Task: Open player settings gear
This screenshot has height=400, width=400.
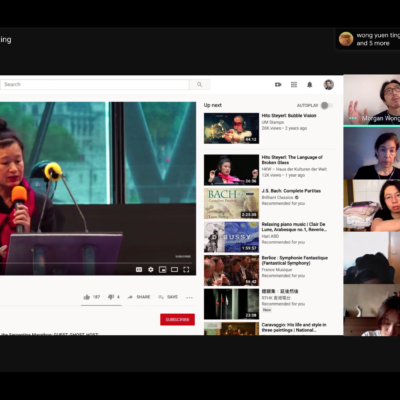Action: tap(151, 269)
